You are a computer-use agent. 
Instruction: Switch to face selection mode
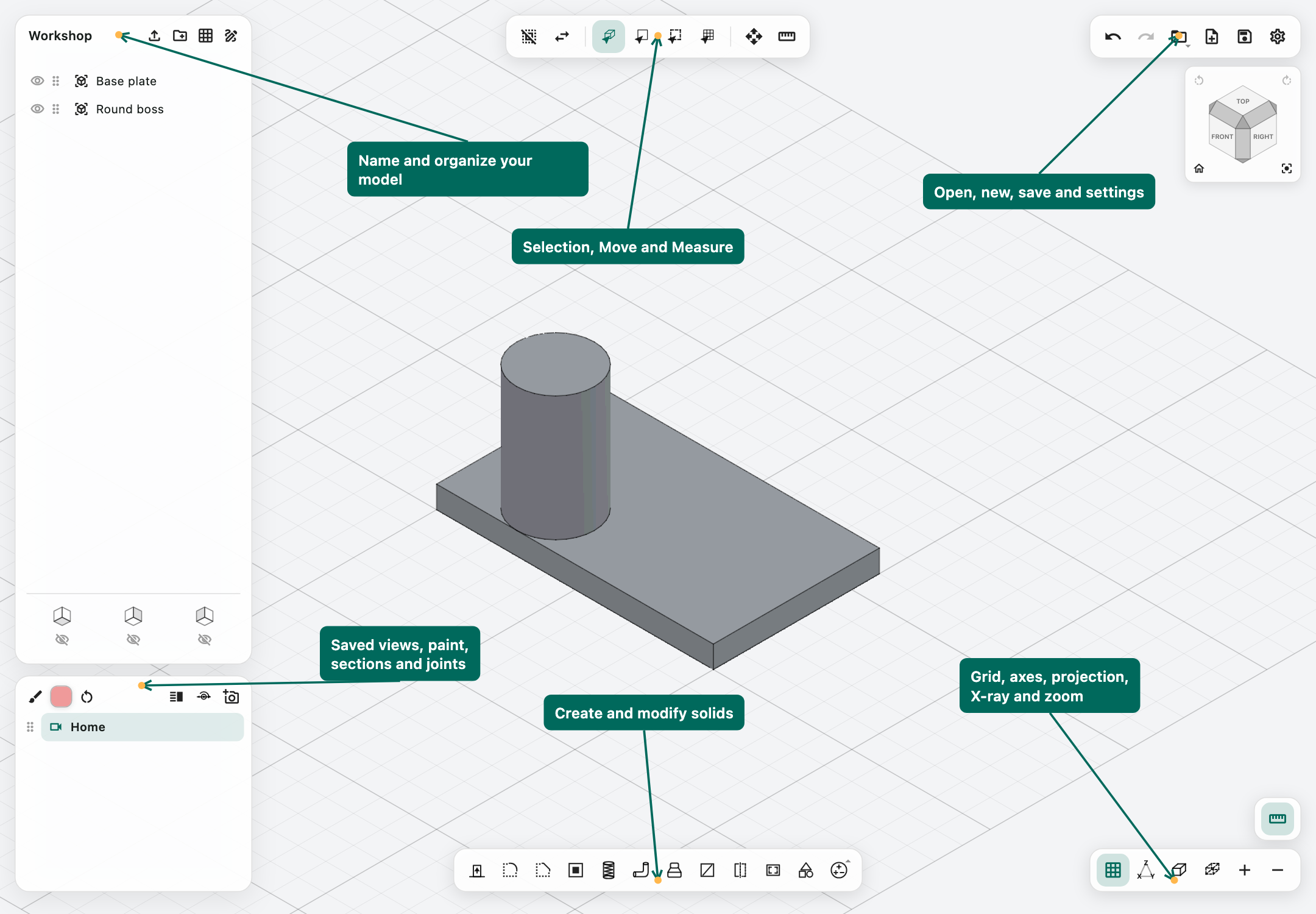(x=642, y=37)
